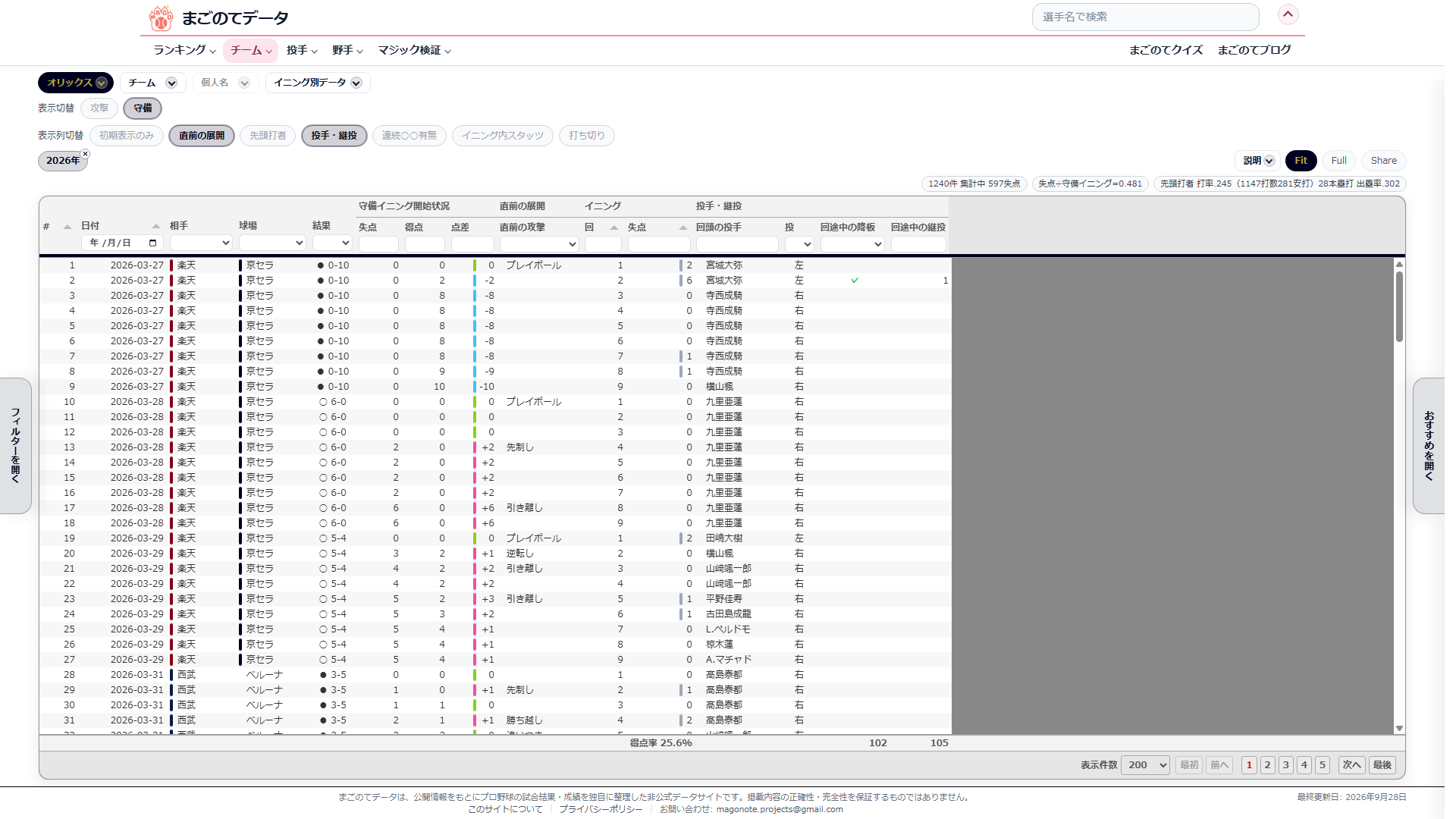Click the scrollbar up arrow
The image size is (1456, 819).
pos(1399,264)
